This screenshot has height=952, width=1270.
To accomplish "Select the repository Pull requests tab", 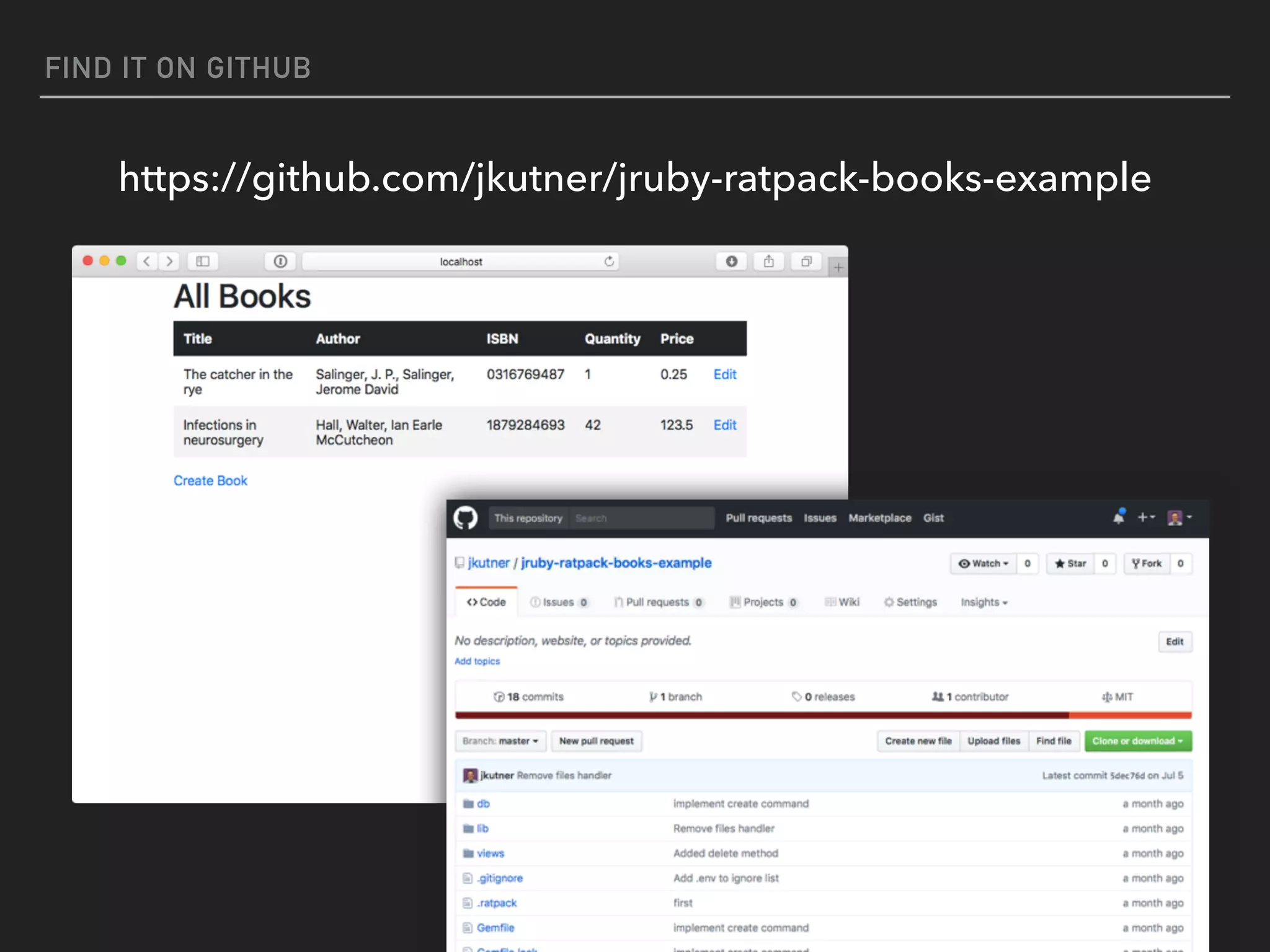I will (x=659, y=602).
